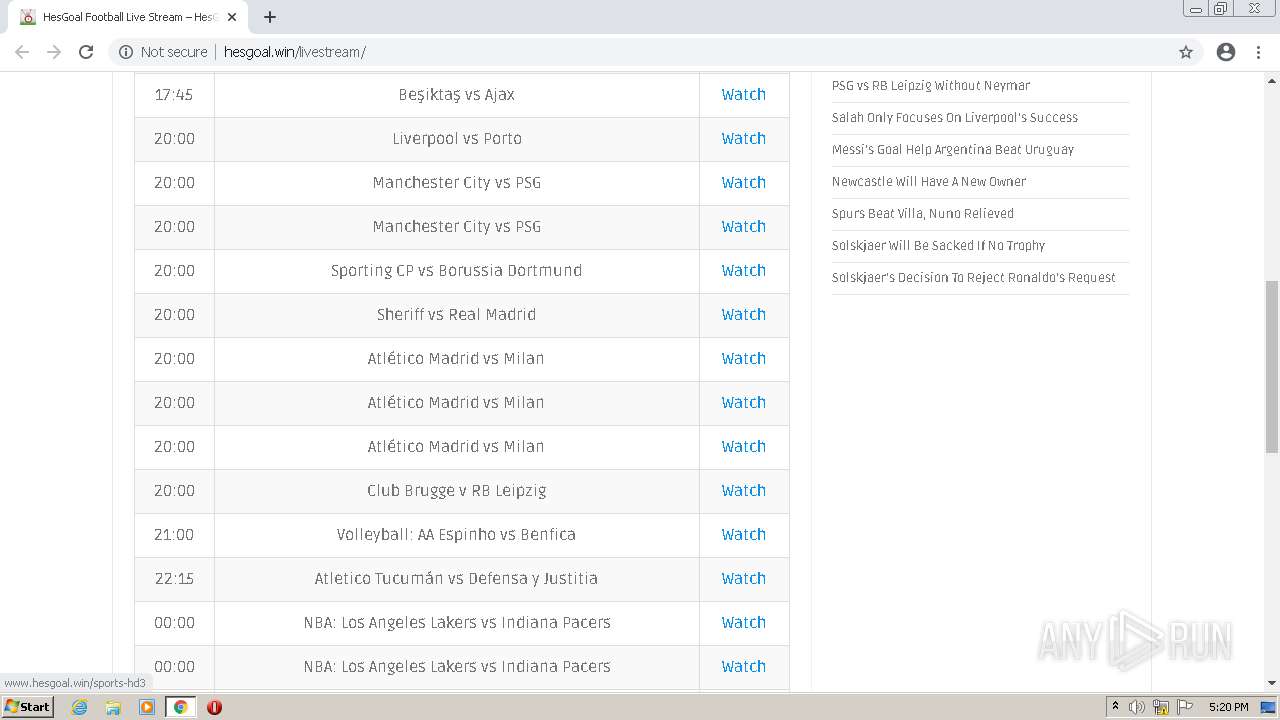Click the Liverpool vs Porto match name

[x=457, y=139]
